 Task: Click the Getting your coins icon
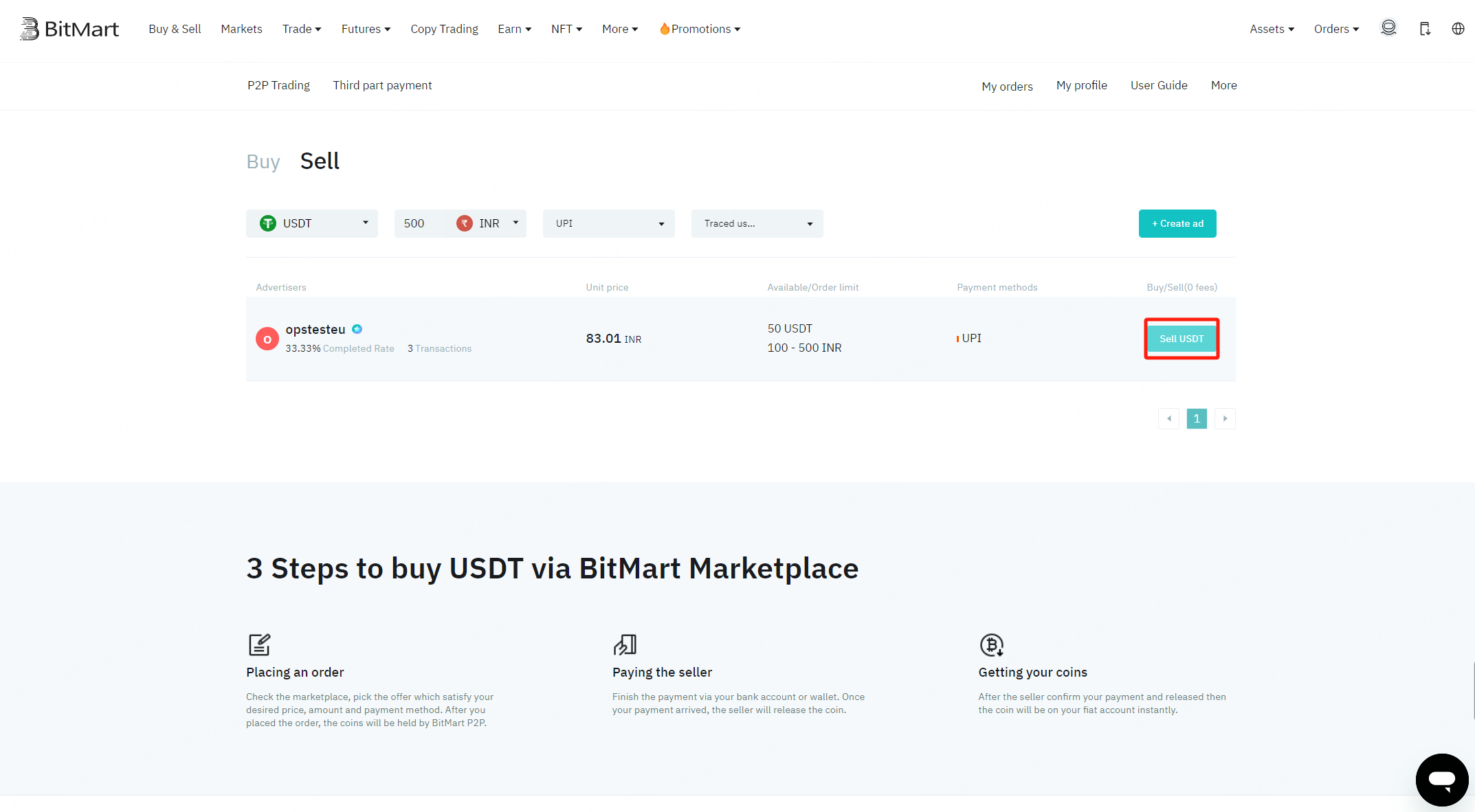tap(992, 645)
